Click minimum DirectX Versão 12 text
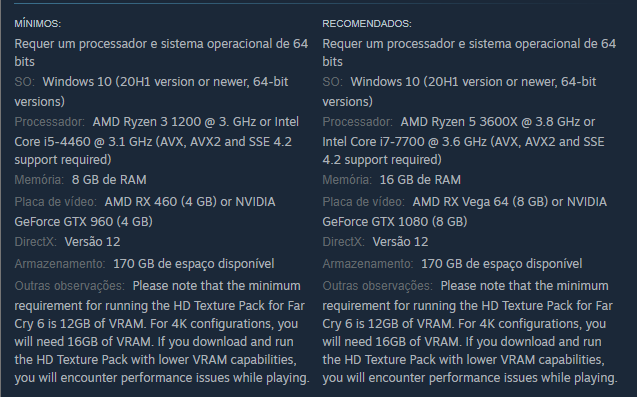Screen dimensions: 637x397 (92, 242)
